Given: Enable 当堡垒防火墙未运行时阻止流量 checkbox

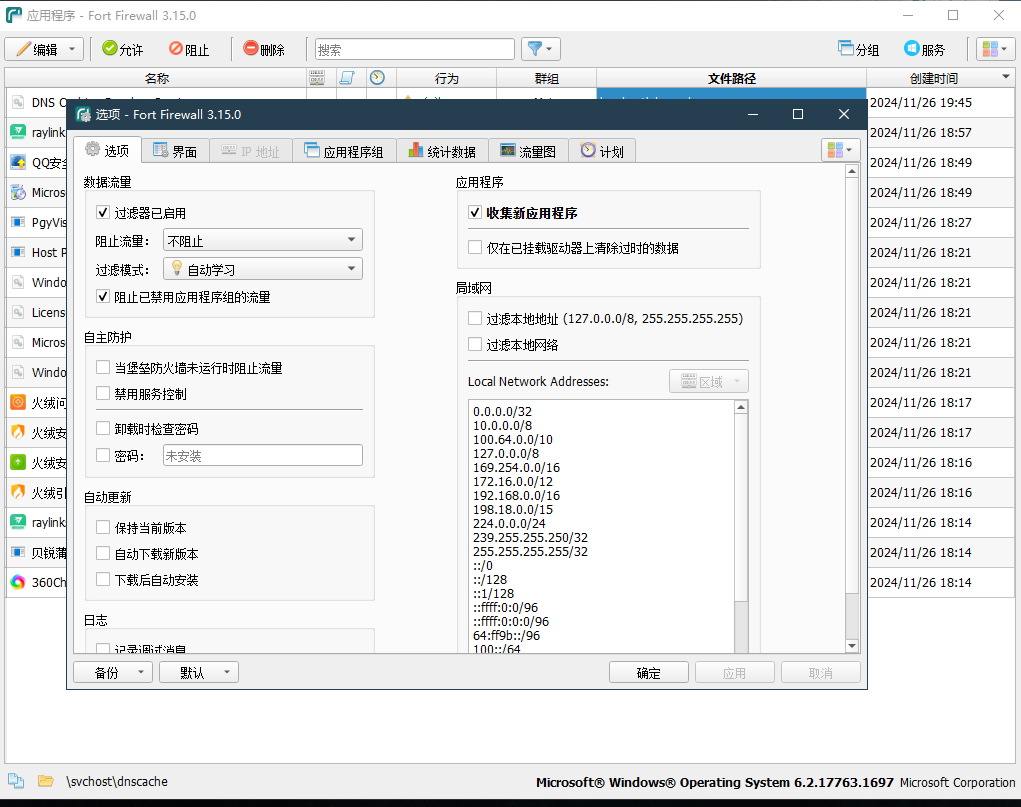Looking at the screenshot, I should tap(103, 367).
